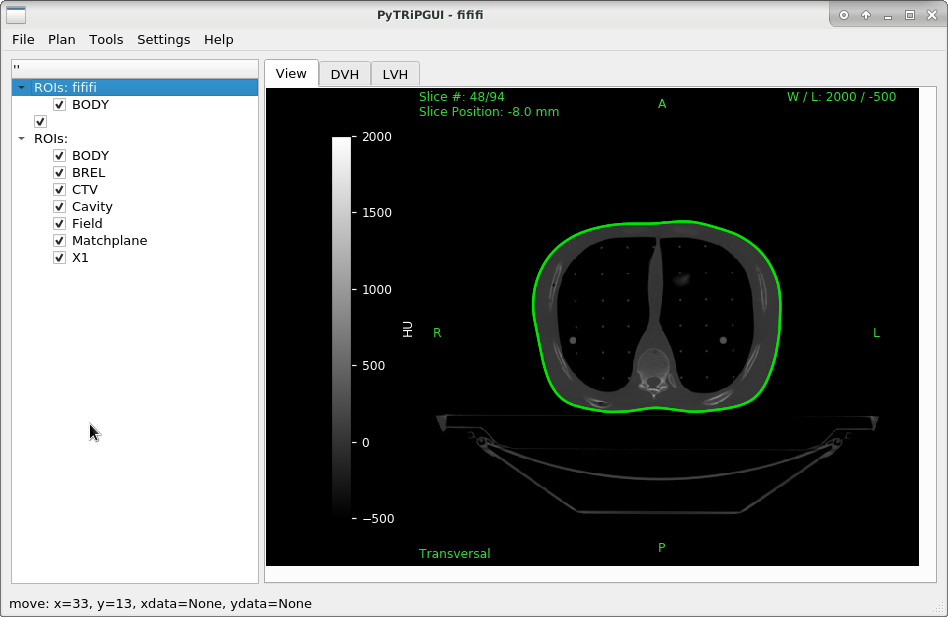Open the Help menu

pos(218,39)
